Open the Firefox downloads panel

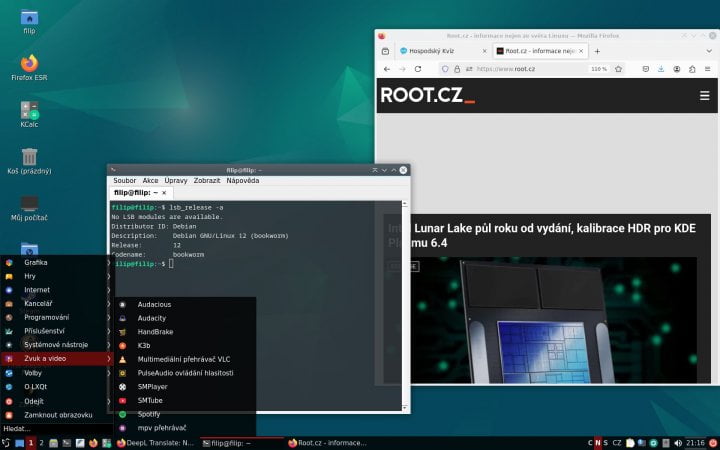coord(661,69)
